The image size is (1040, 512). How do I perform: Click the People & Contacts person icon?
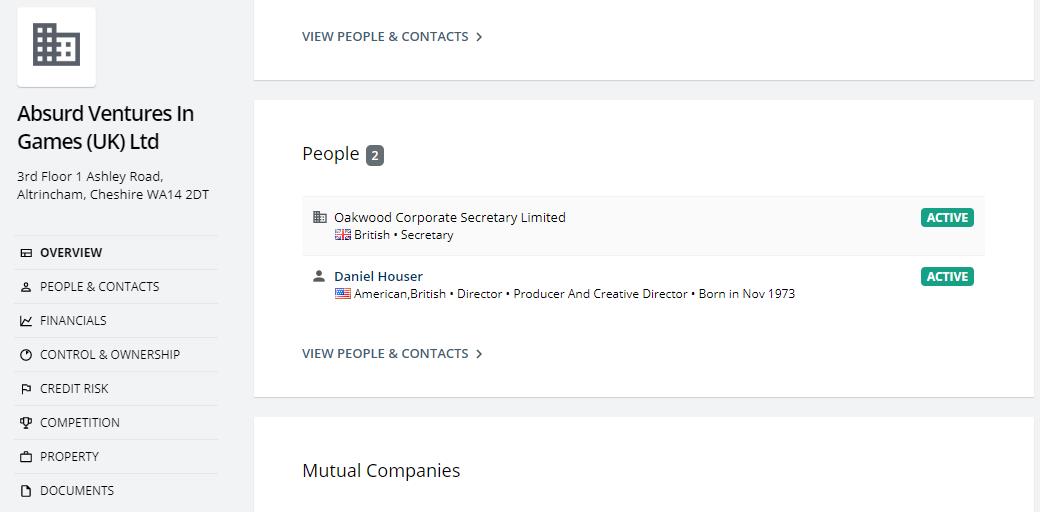[x=26, y=287]
